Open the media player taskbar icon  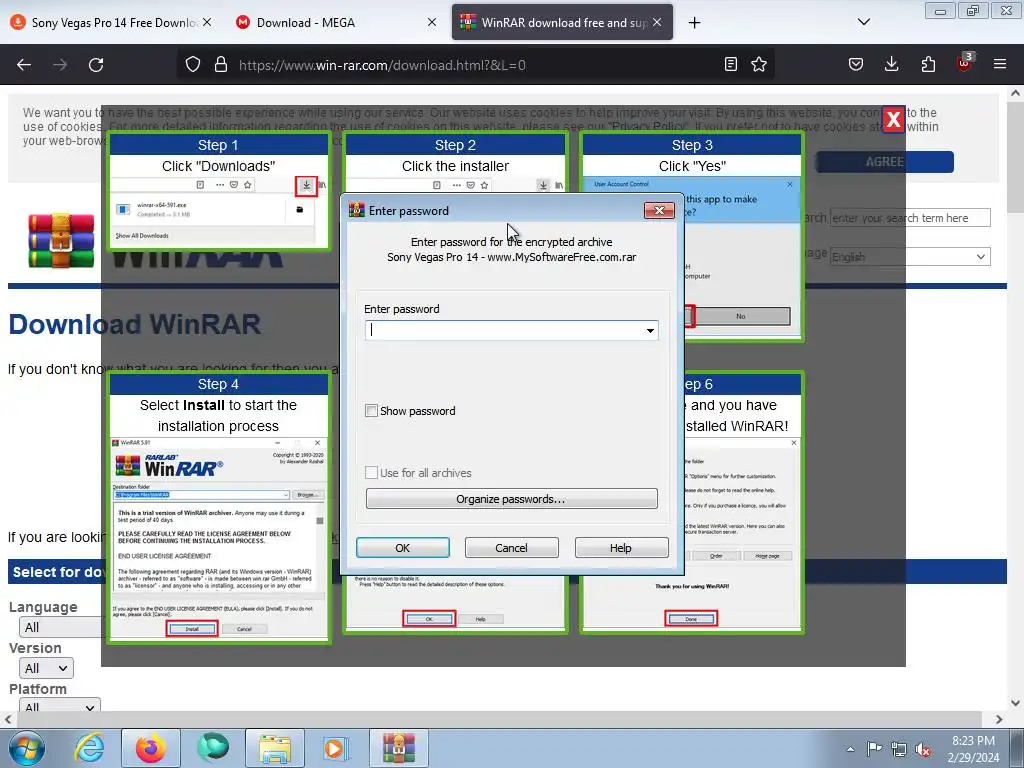pyautogui.click(x=336, y=748)
